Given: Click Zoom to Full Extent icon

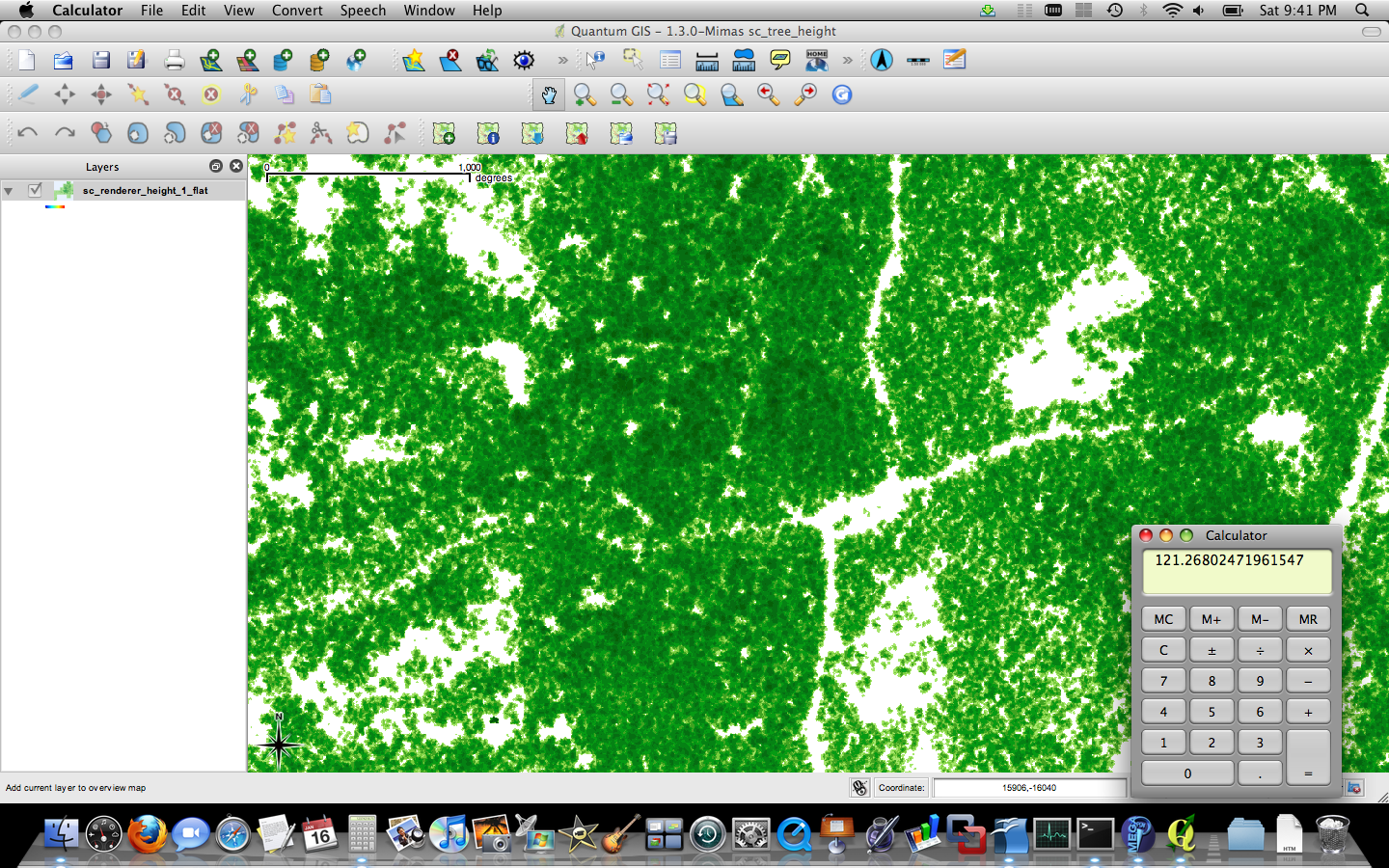Looking at the screenshot, I should point(658,95).
